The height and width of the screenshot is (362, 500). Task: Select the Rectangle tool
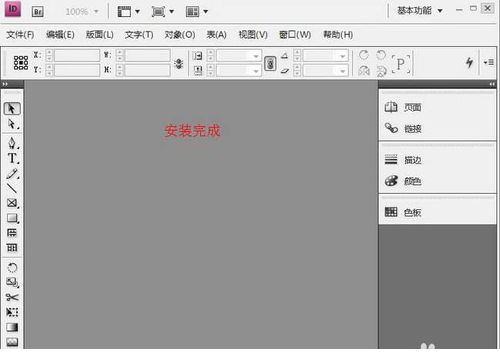click(x=12, y=218)
